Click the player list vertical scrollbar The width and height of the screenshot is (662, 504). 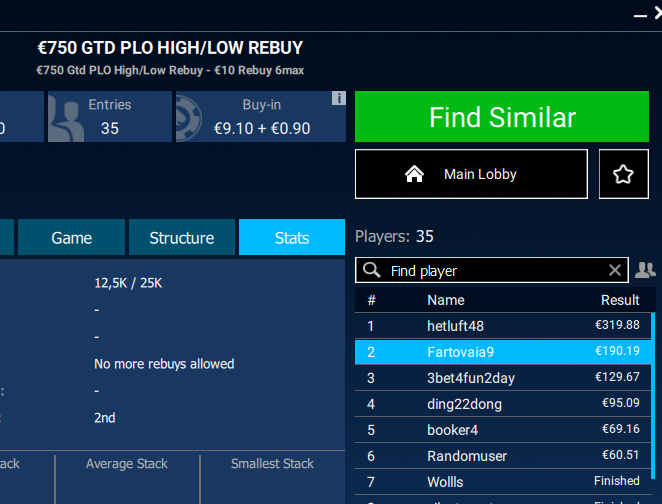pos(654,396)
